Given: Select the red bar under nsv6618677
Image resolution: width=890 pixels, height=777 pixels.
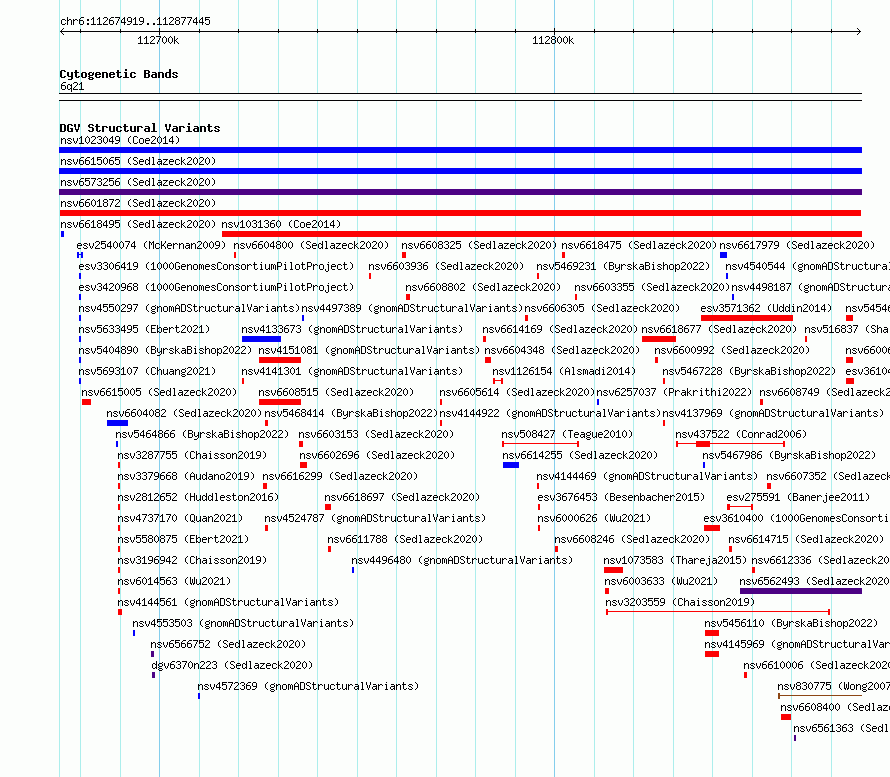Looking at the screenshot, I should pos(659,339).
